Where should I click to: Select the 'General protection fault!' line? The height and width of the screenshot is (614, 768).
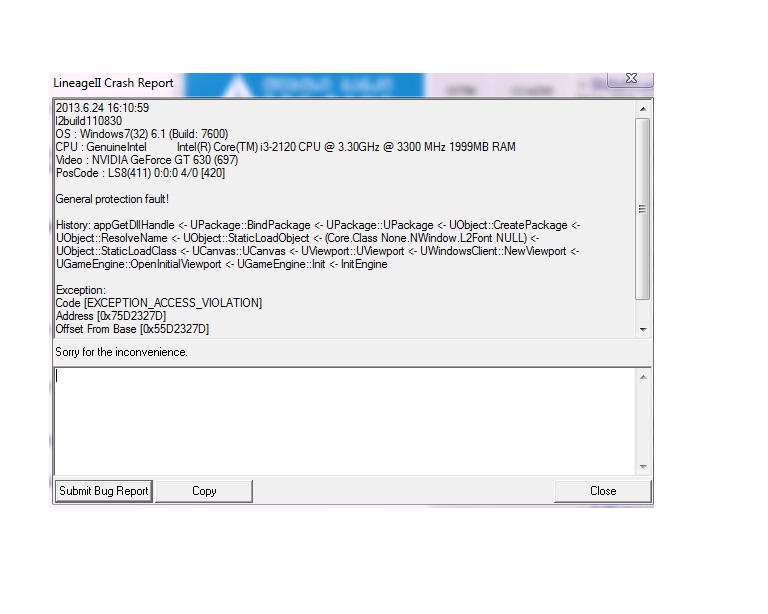[112, 199]
